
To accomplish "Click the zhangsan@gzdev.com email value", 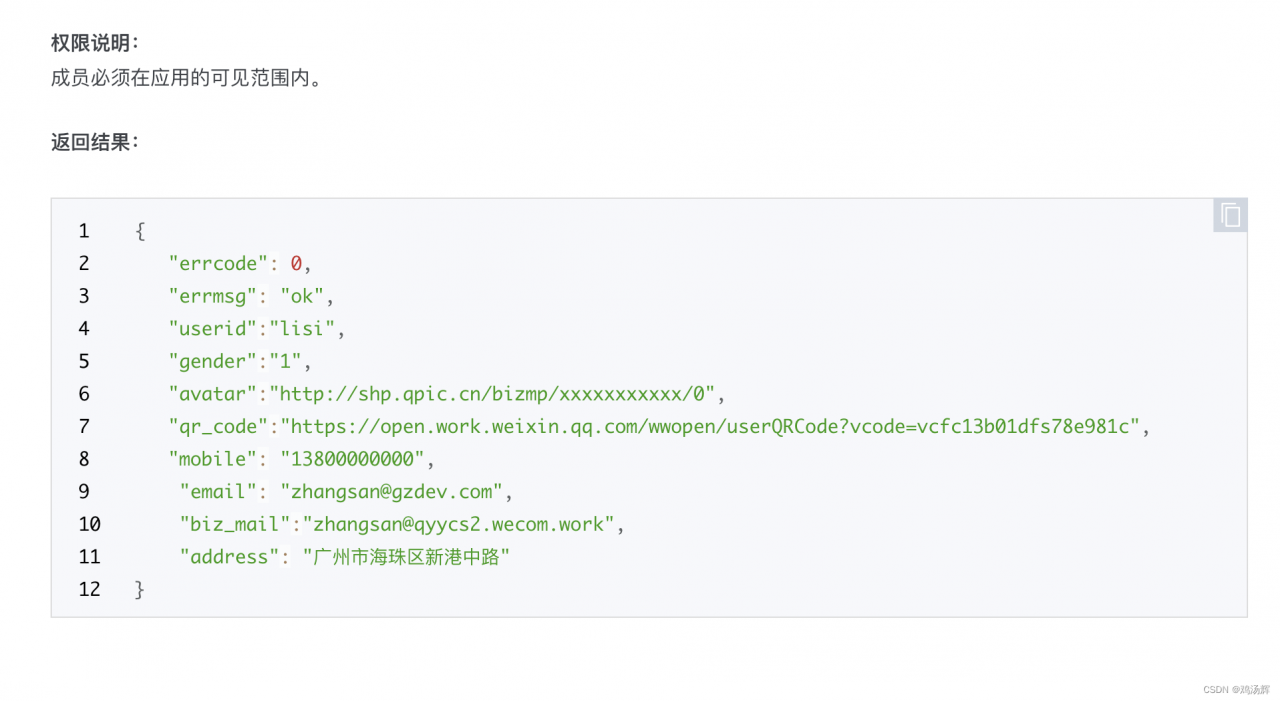I will 391,492.
